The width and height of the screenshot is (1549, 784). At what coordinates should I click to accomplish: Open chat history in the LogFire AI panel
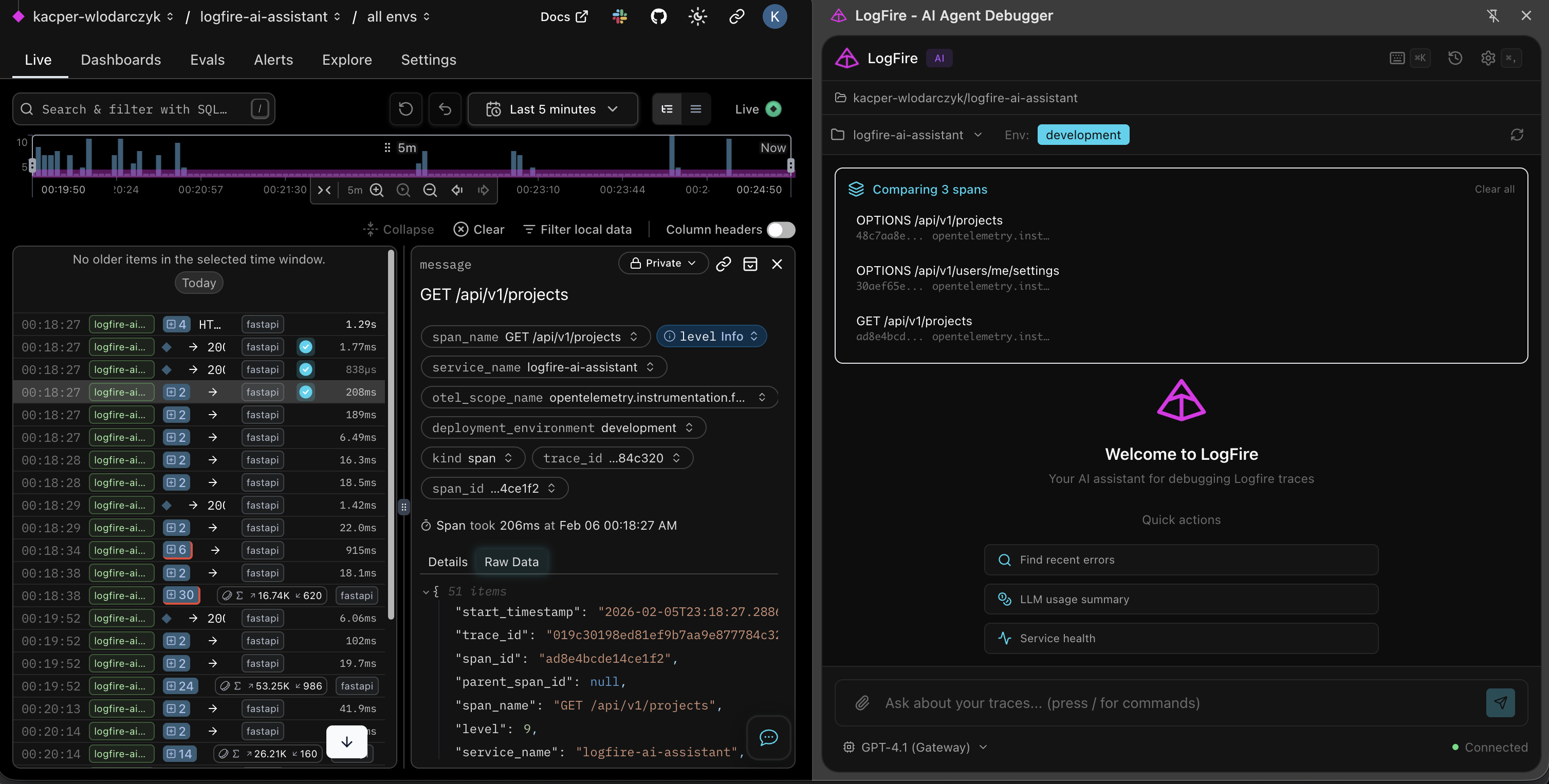[x=1455, y=58]
